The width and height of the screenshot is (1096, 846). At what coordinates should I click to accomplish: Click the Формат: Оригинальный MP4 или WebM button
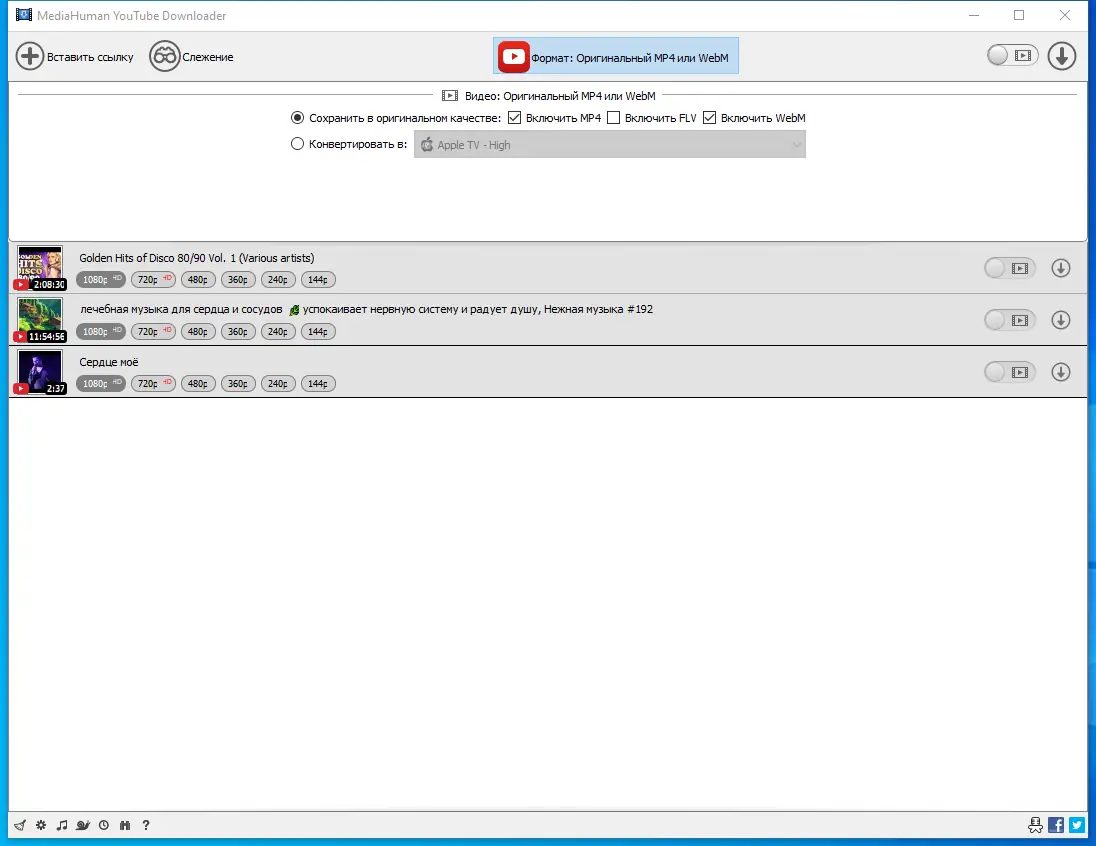coord(616,56)
